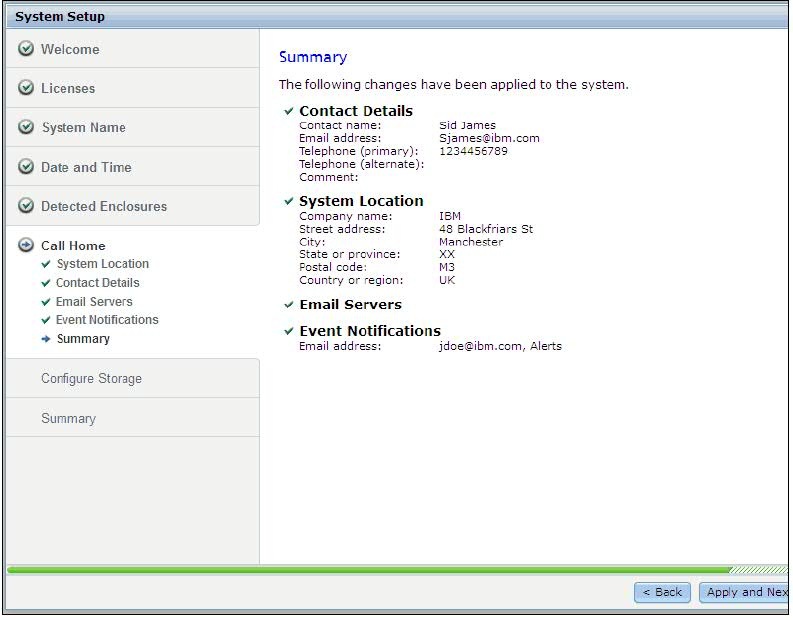This screenshot has height=620, width=793.
Task: Select Event Notifications sub-step under Call Home
Action: pos(107,320)
